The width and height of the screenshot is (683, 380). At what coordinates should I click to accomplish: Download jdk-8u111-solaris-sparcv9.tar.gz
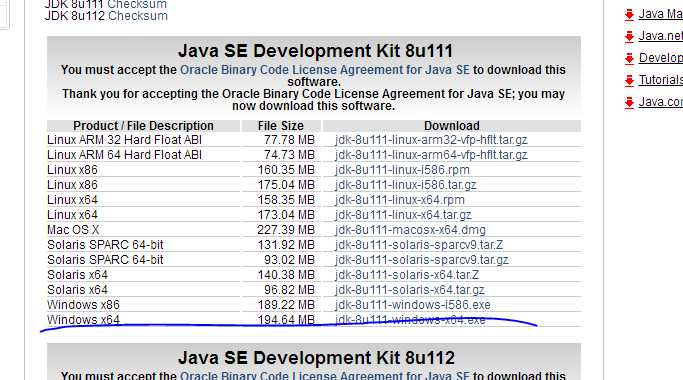[x=422, y=260]
